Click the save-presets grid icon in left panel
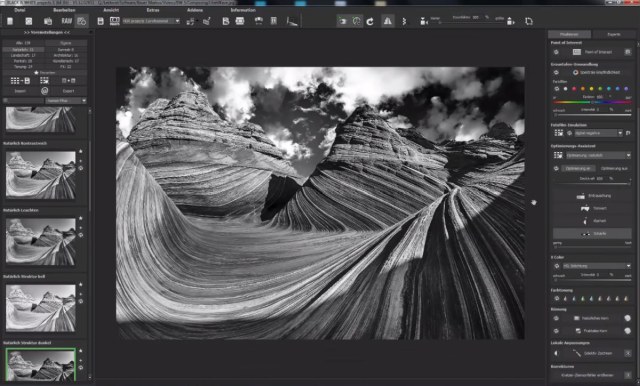Screen dimensions: 640x386 (x=20, y=80)
